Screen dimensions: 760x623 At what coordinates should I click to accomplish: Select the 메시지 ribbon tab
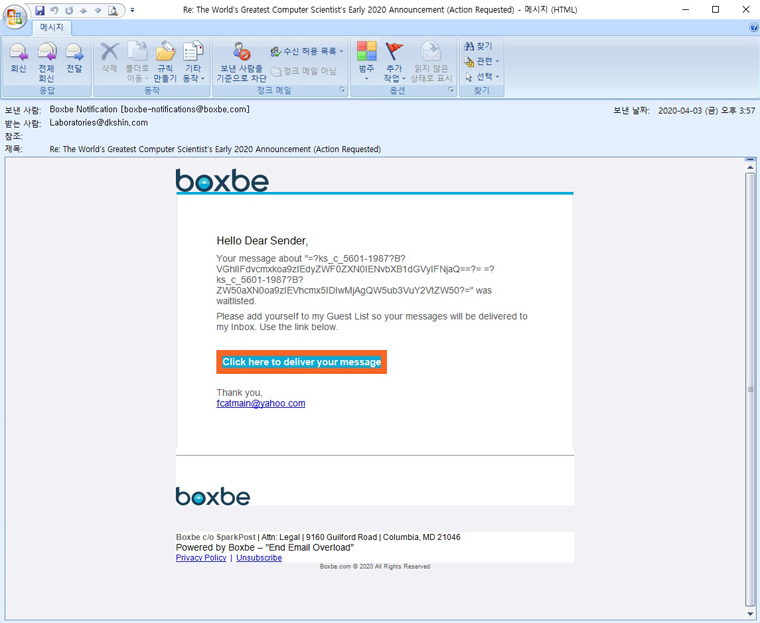coord(50,28)
